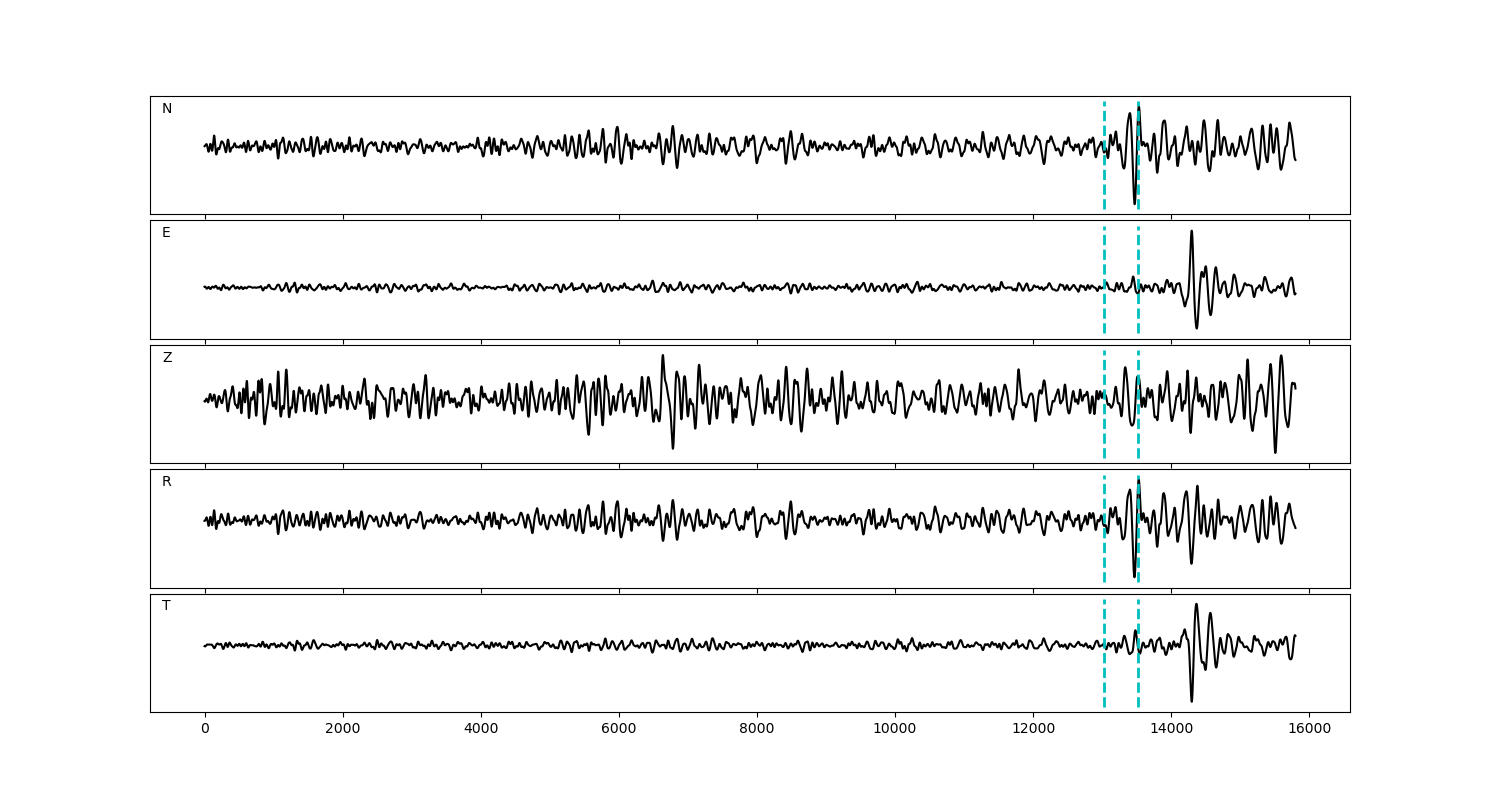Click the tallest peak in the E trace
The image size is (1500, 800).
1191,231
